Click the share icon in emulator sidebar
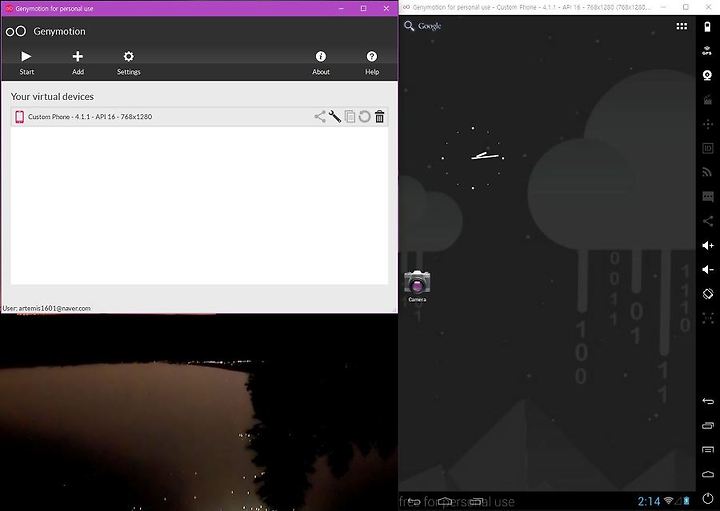Viewport: 720px width, 511px height. pos(708,221)
